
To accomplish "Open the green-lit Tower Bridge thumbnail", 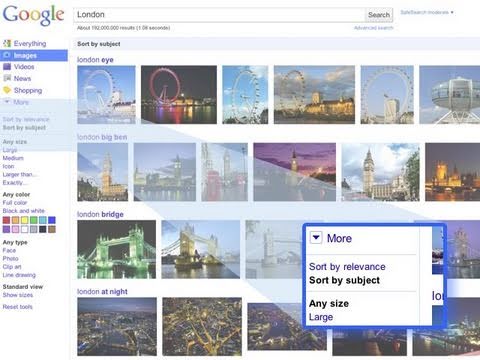I will [x=116, y=249].
